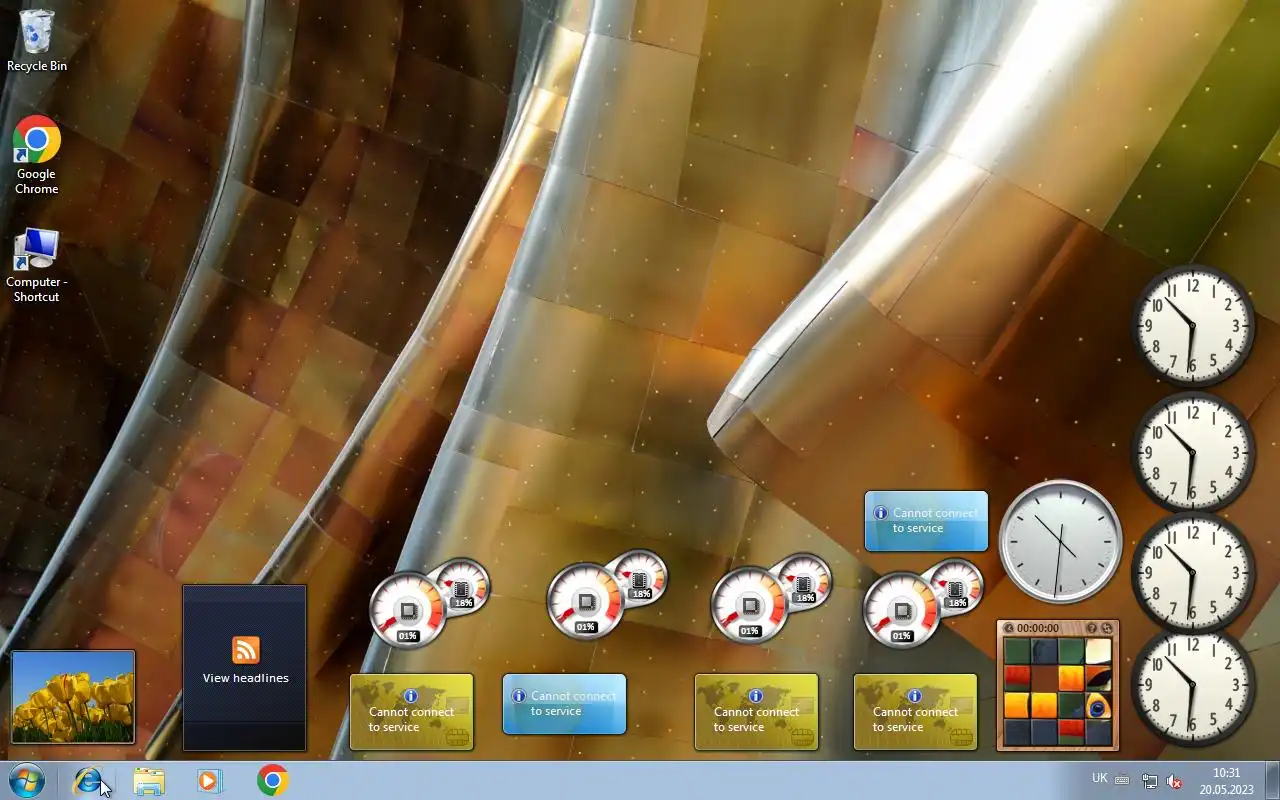Click the silver-faced analog clock gadget
The image size is (1280, 800).
pyautogui.click(x=1060, y=541)
